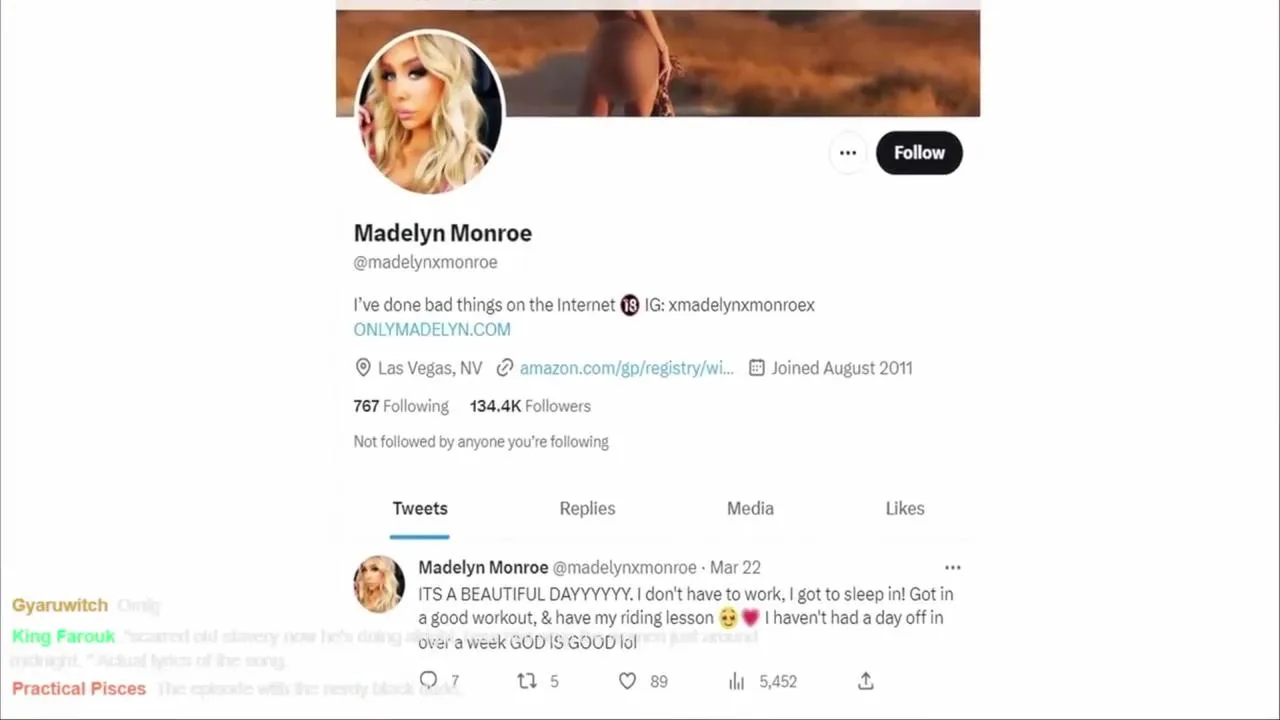Click the Follow button
The image size is (1280, 720).
point(919,153)
